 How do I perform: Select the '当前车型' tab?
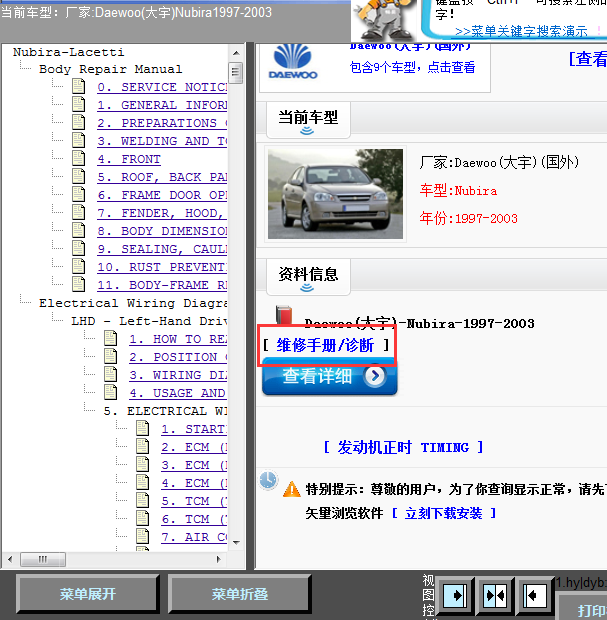click(308, 120)
